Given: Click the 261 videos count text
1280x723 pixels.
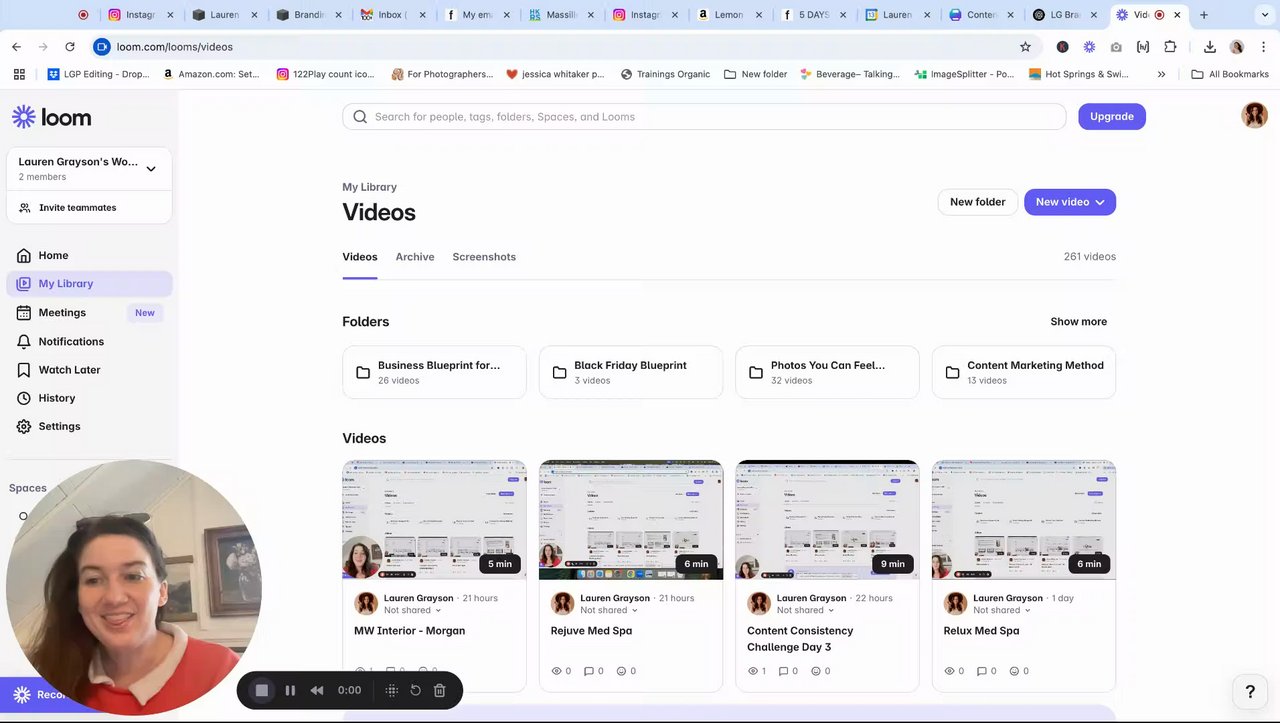Looking at the screenshot, I should (x=1090, y=257).
